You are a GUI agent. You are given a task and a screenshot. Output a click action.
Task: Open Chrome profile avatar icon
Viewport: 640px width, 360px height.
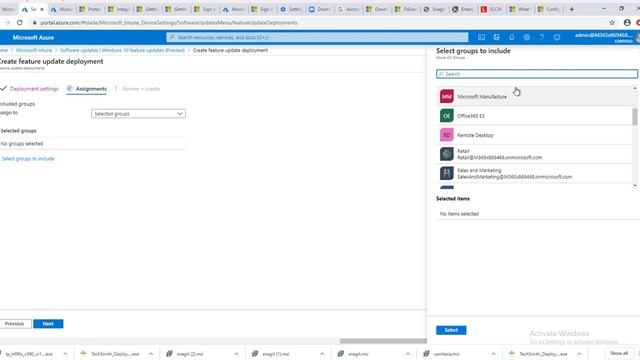pos(627,22)
